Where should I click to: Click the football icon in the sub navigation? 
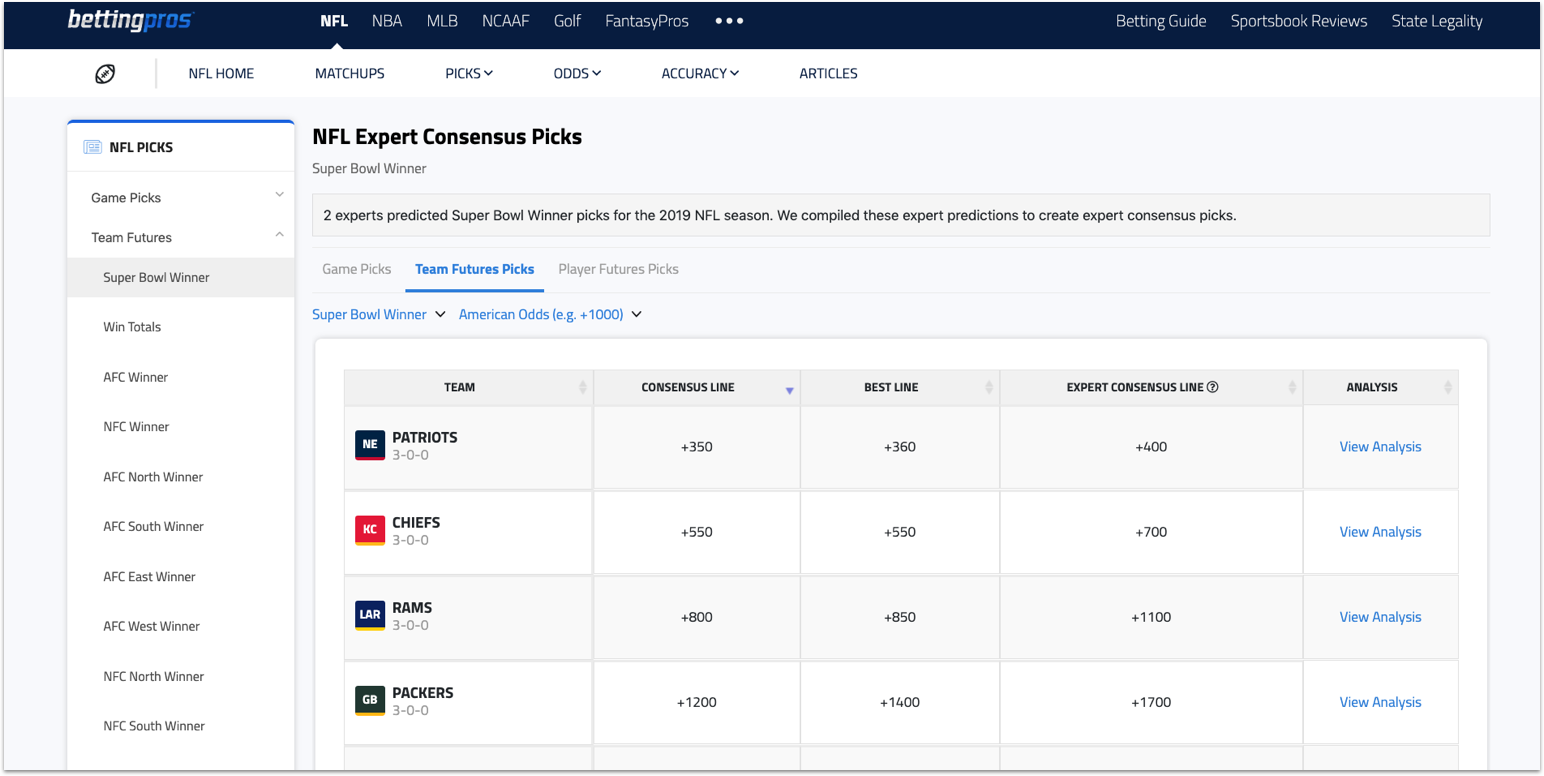105,73
